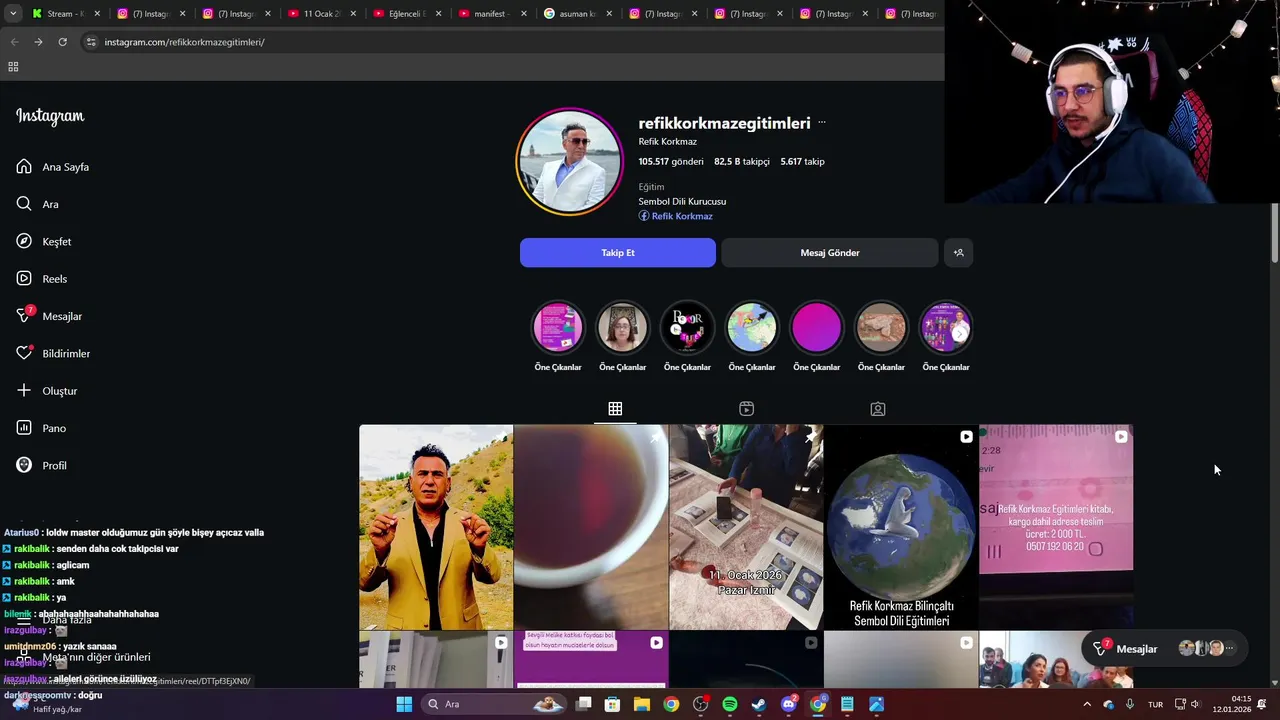Switch to the manifest YouTube tab
1280x720 pixels.
click(491, 14)
